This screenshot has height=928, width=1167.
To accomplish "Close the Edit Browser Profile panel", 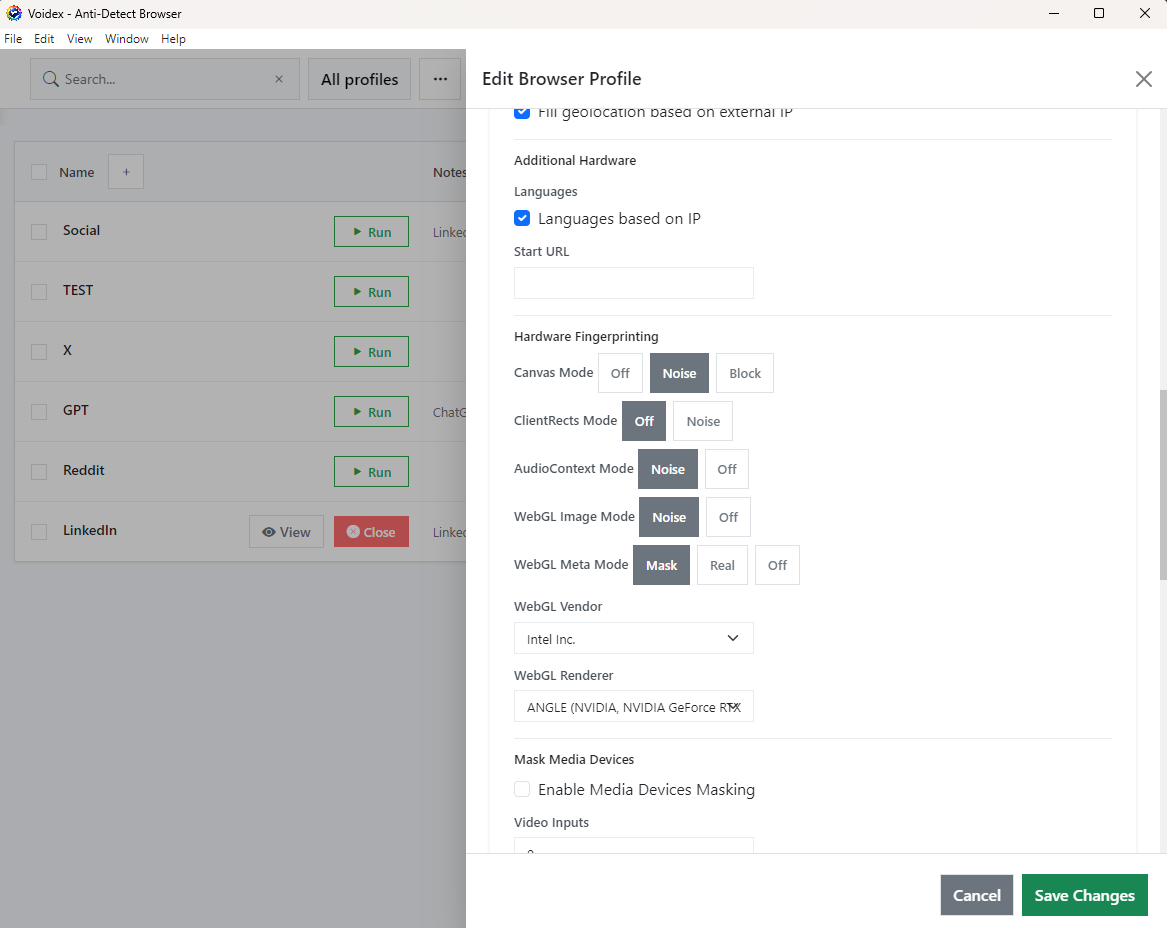I will click(x=1143, y=79).
